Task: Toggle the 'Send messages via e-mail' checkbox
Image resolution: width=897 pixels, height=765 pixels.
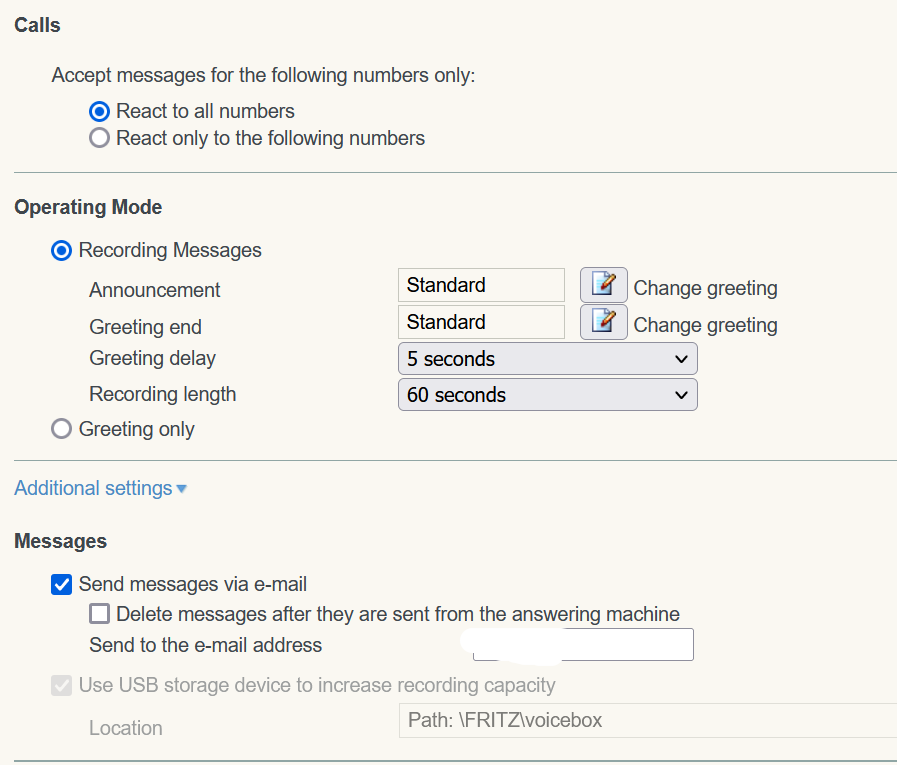Action: [x=62, y=584]
